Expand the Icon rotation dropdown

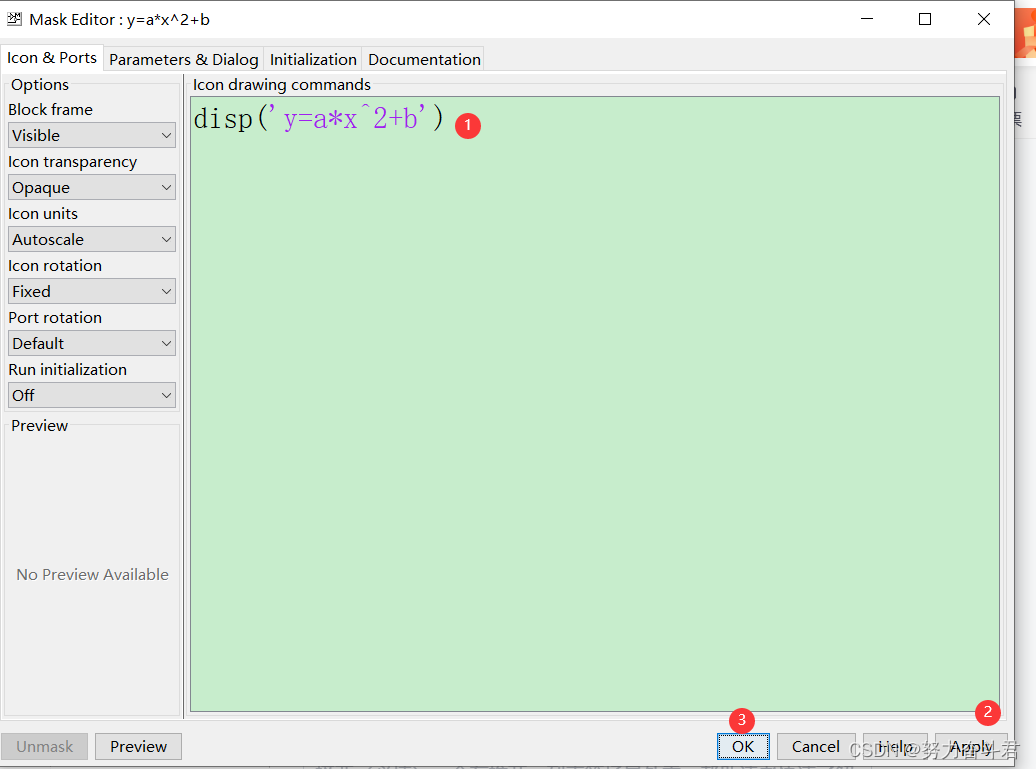[x=91, y=291]
